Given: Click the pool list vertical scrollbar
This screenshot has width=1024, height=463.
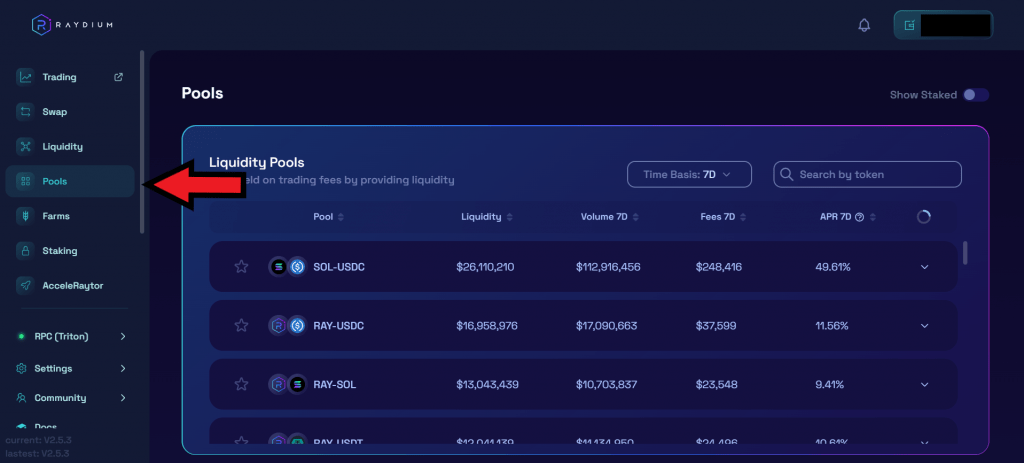Looking at the screenshot, I should (x=964, y=252).
